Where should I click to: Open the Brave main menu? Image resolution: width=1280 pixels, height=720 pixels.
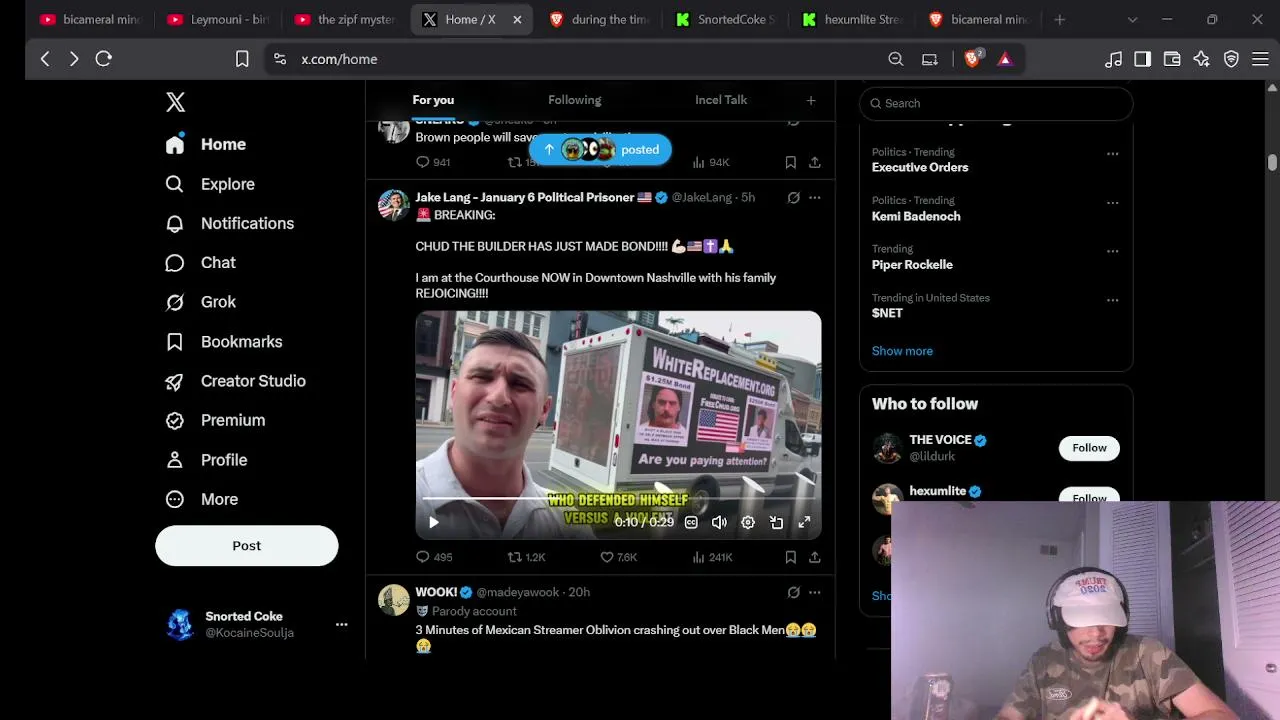(x=1260, y=59)
